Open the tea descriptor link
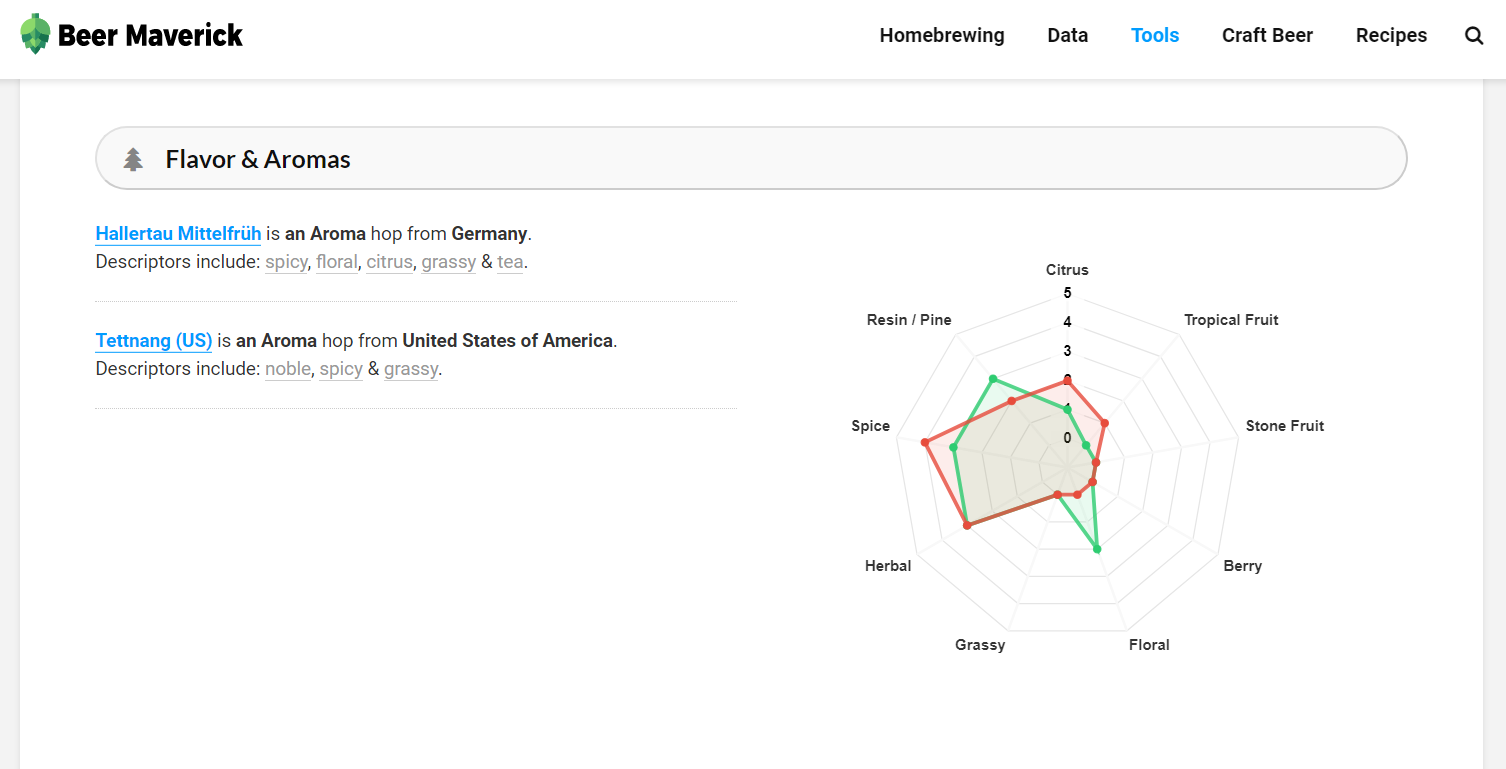This screenshot has width=1506, height=769. click(x=510, y=261)
